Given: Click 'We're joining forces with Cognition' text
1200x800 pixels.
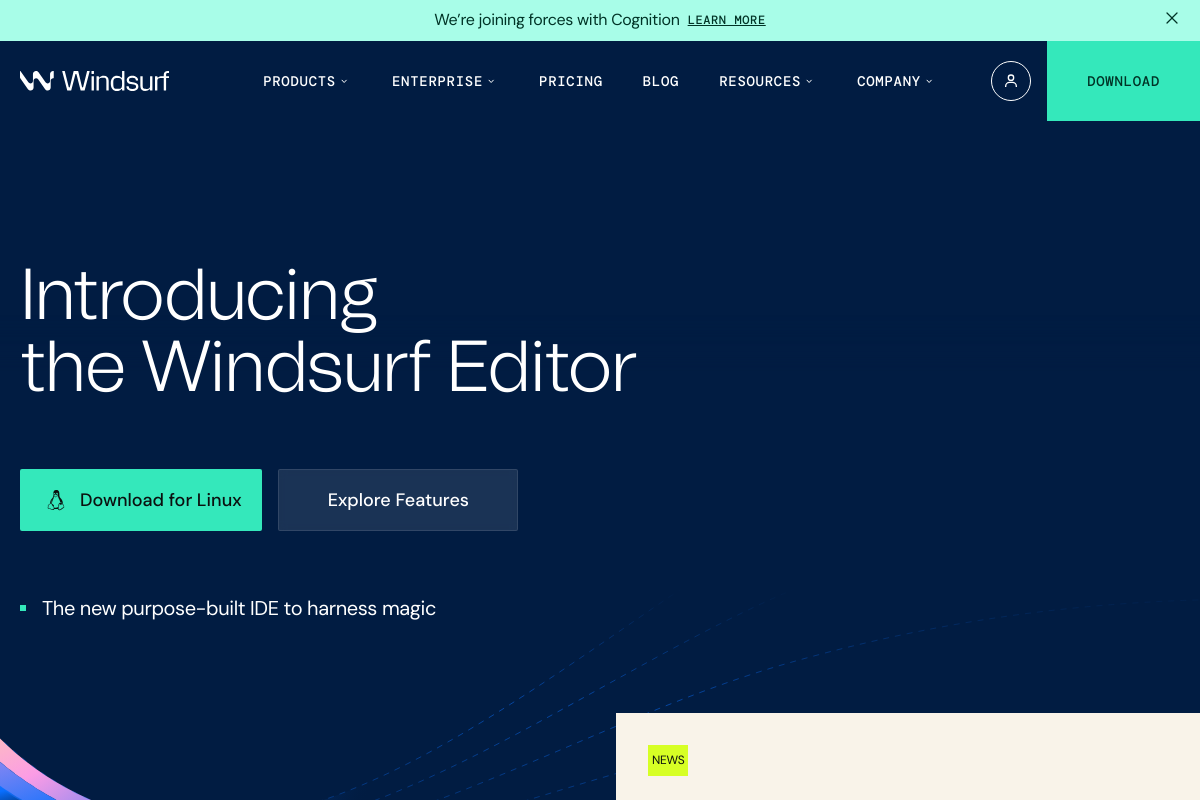Looking at the screenshot, I should (557, 20).
